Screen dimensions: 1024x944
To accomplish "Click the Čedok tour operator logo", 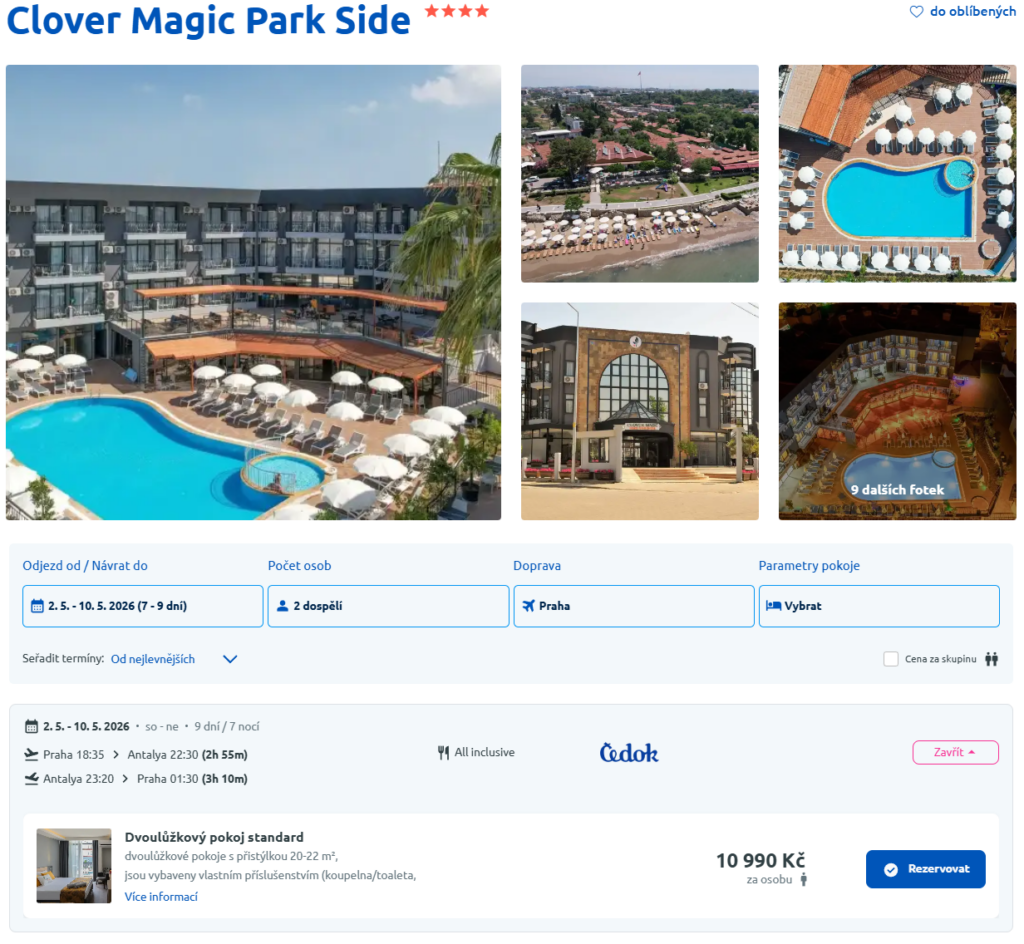I will [x=628, y=753].
